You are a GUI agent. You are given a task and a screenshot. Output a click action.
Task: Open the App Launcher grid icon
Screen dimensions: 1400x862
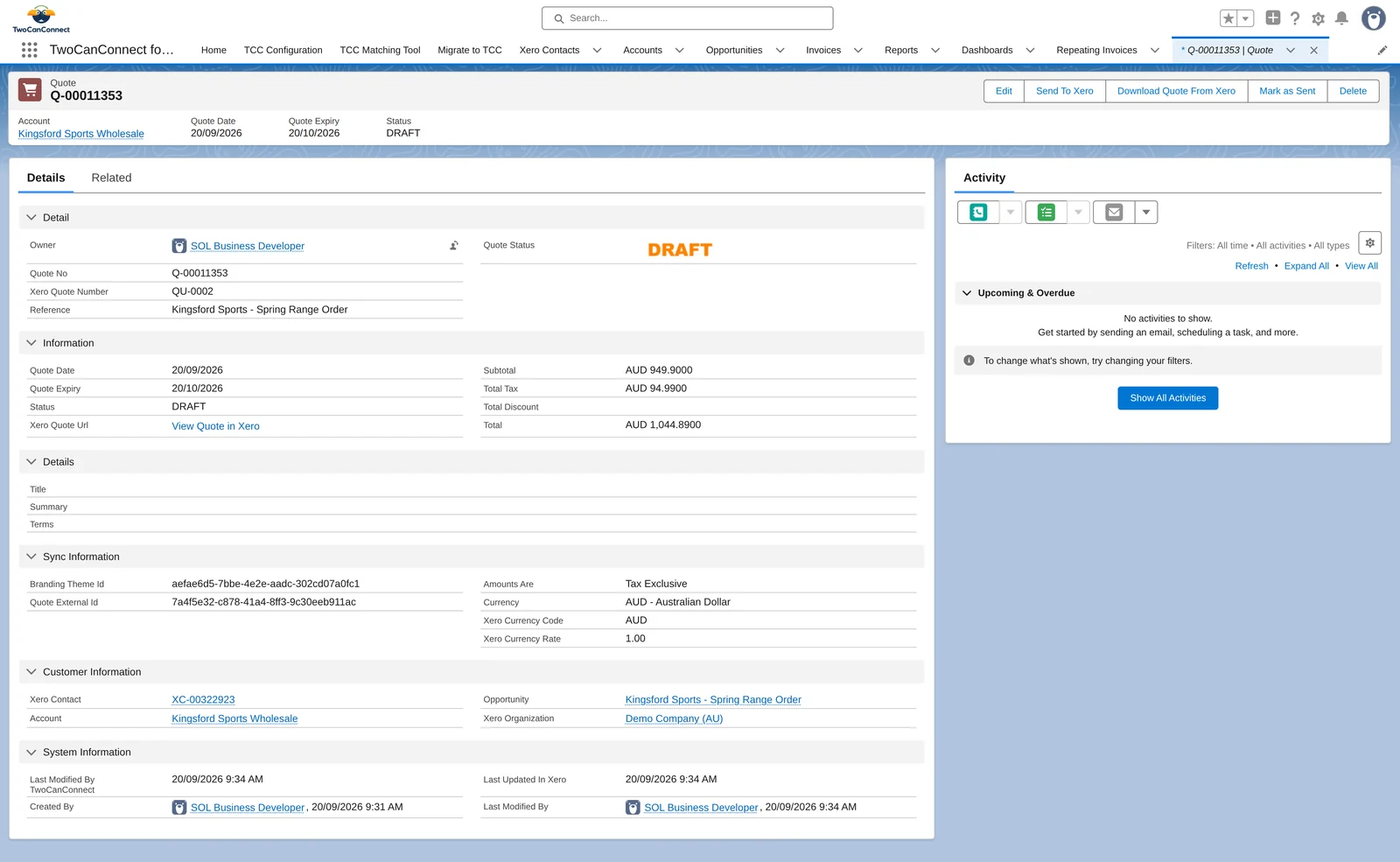[29, 50]
